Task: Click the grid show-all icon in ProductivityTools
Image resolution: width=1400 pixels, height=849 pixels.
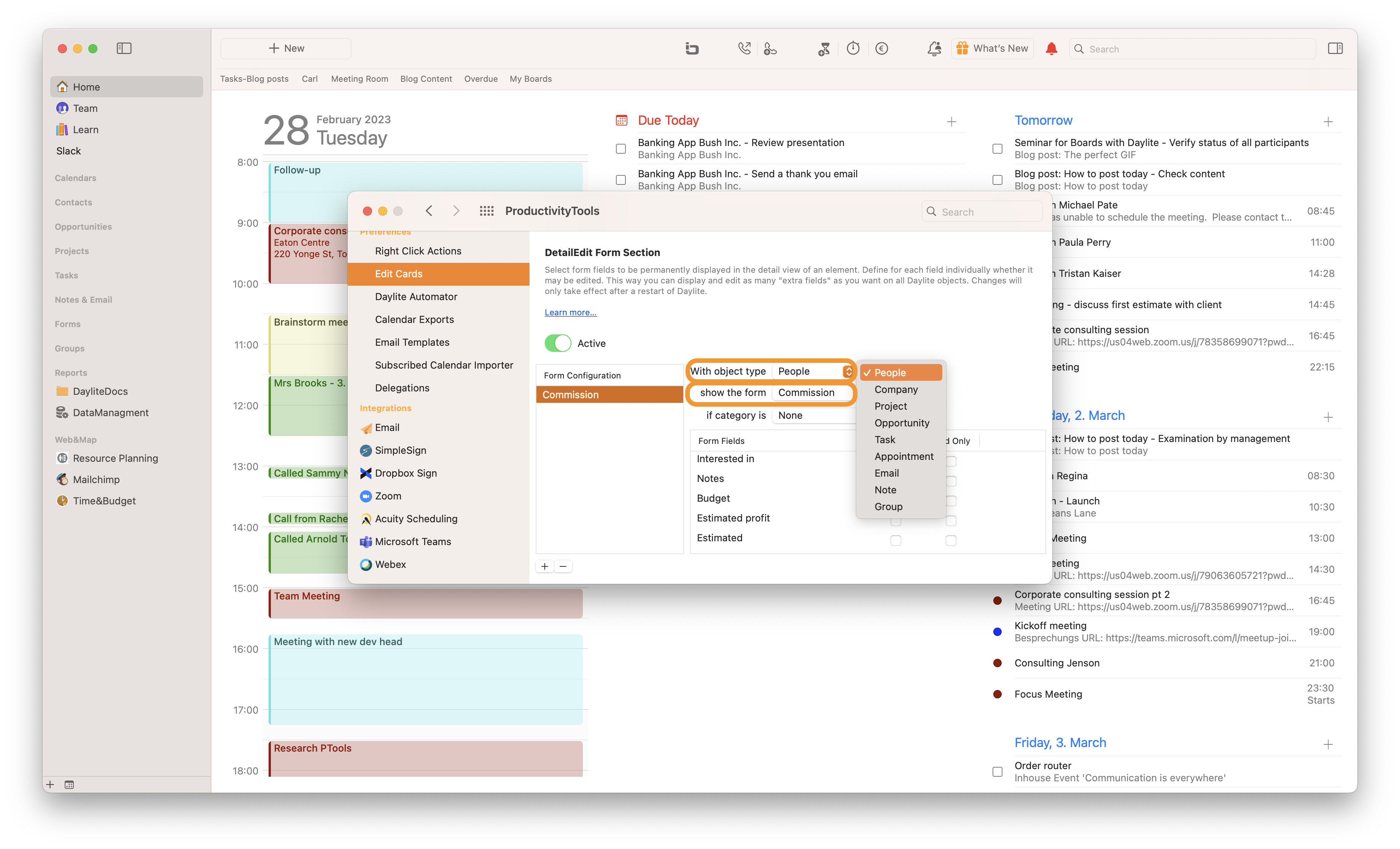Action: [486, 211]
